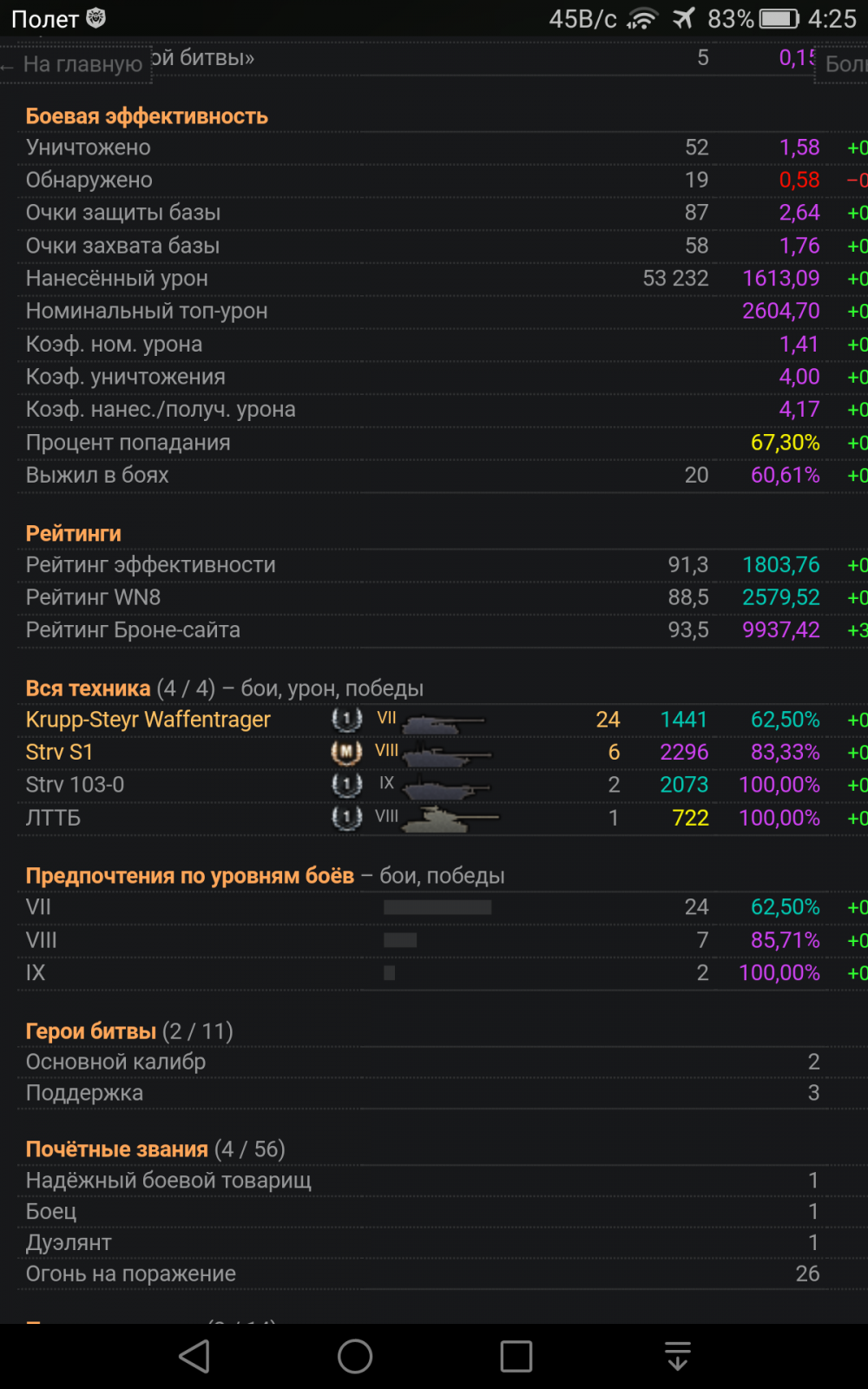Tap the ЛТТБ tank silhouette icon
This screenshot has height=1389, width=868.
pyautogui.click(x=450, y=818)
